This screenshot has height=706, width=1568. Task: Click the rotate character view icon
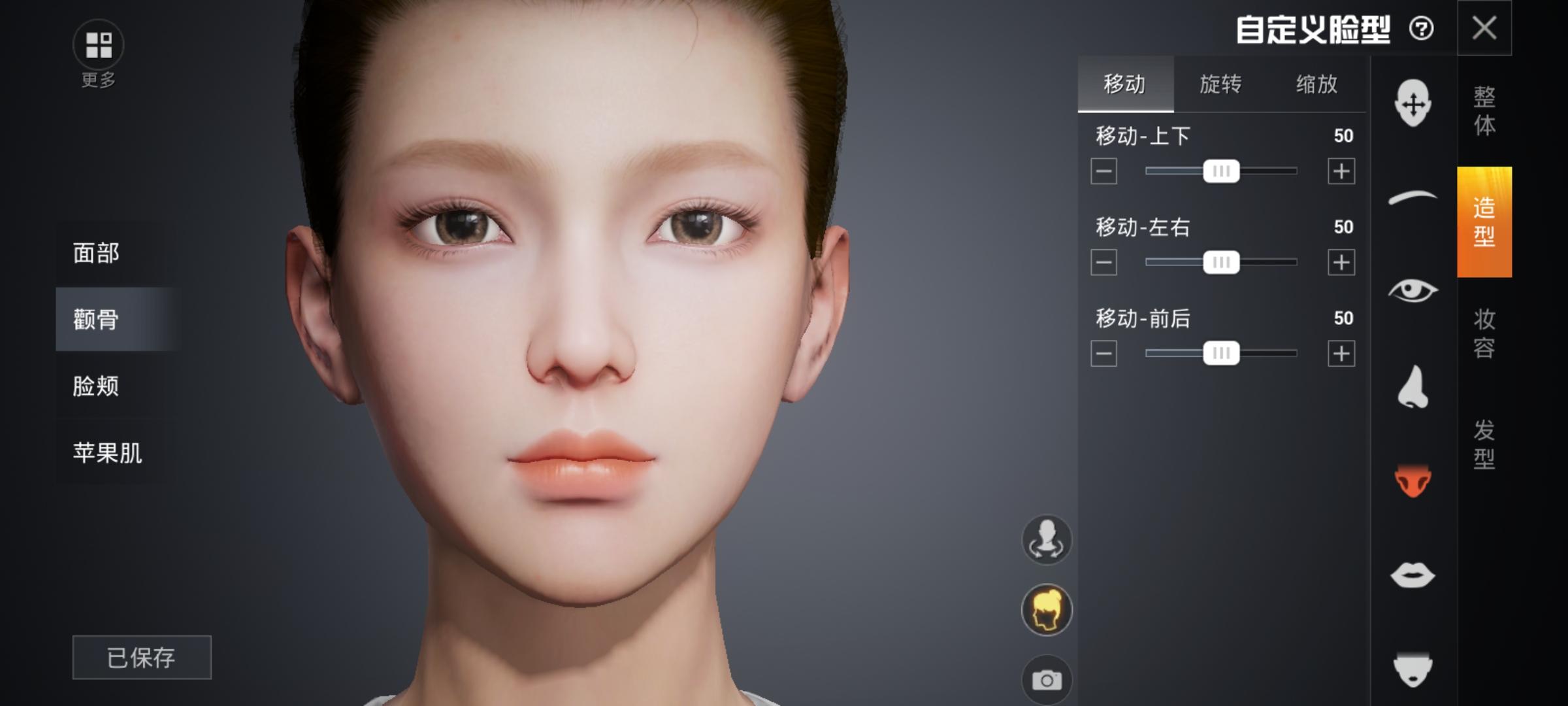[1047, 540]
